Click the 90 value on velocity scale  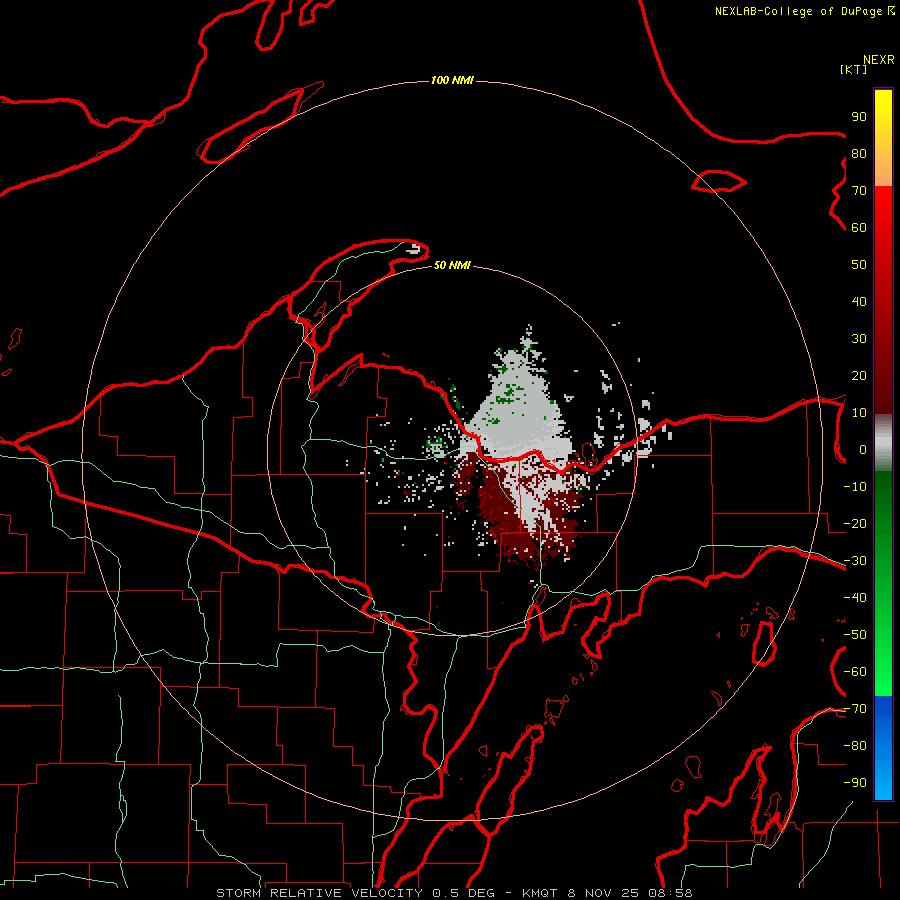[x=859, y=117]
